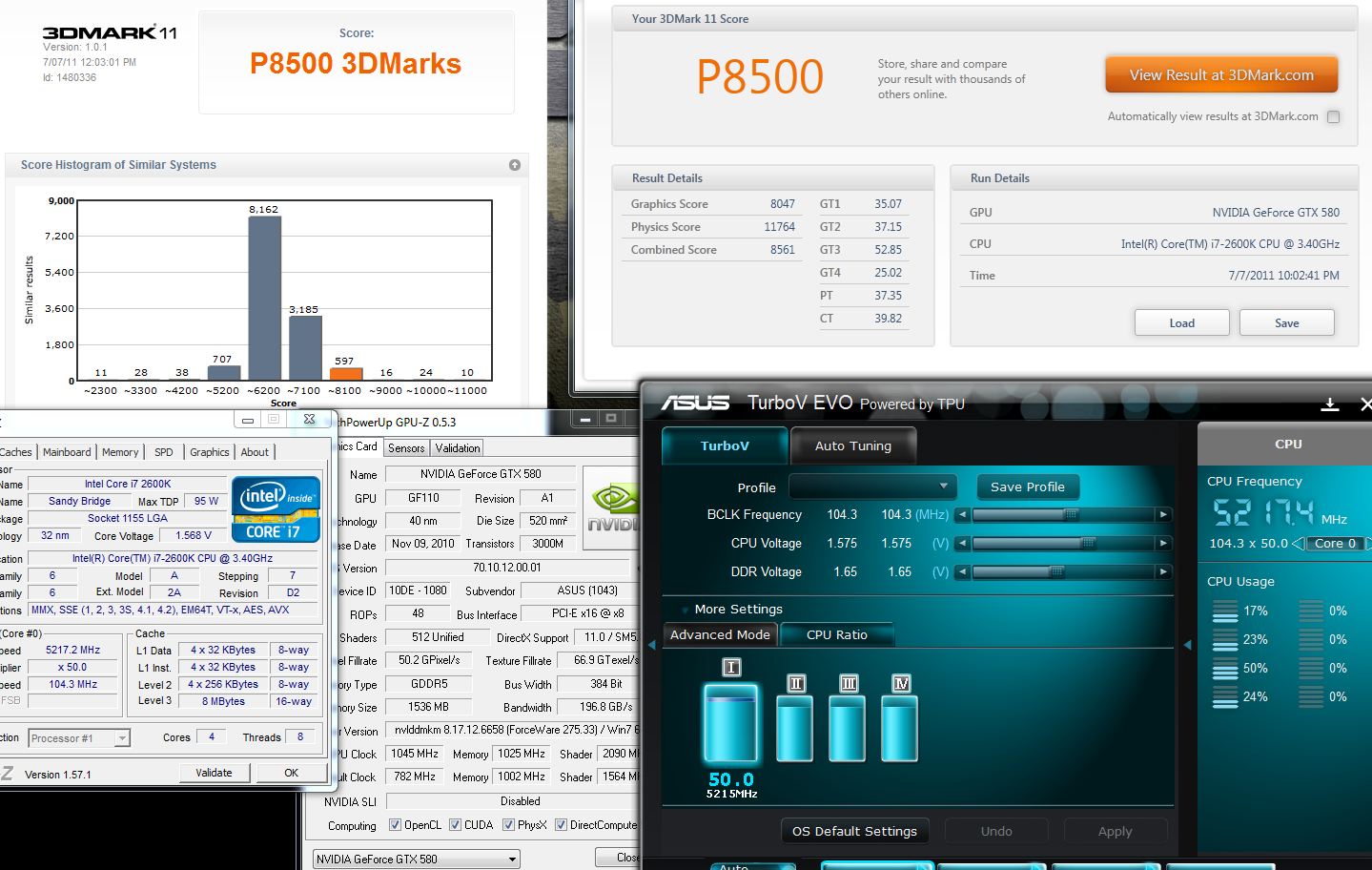The width and height of the screenshot is (1372, 870).
Task: Open Processor #1 selection dropdown in CPU-Z
Action: pos(79,738)
